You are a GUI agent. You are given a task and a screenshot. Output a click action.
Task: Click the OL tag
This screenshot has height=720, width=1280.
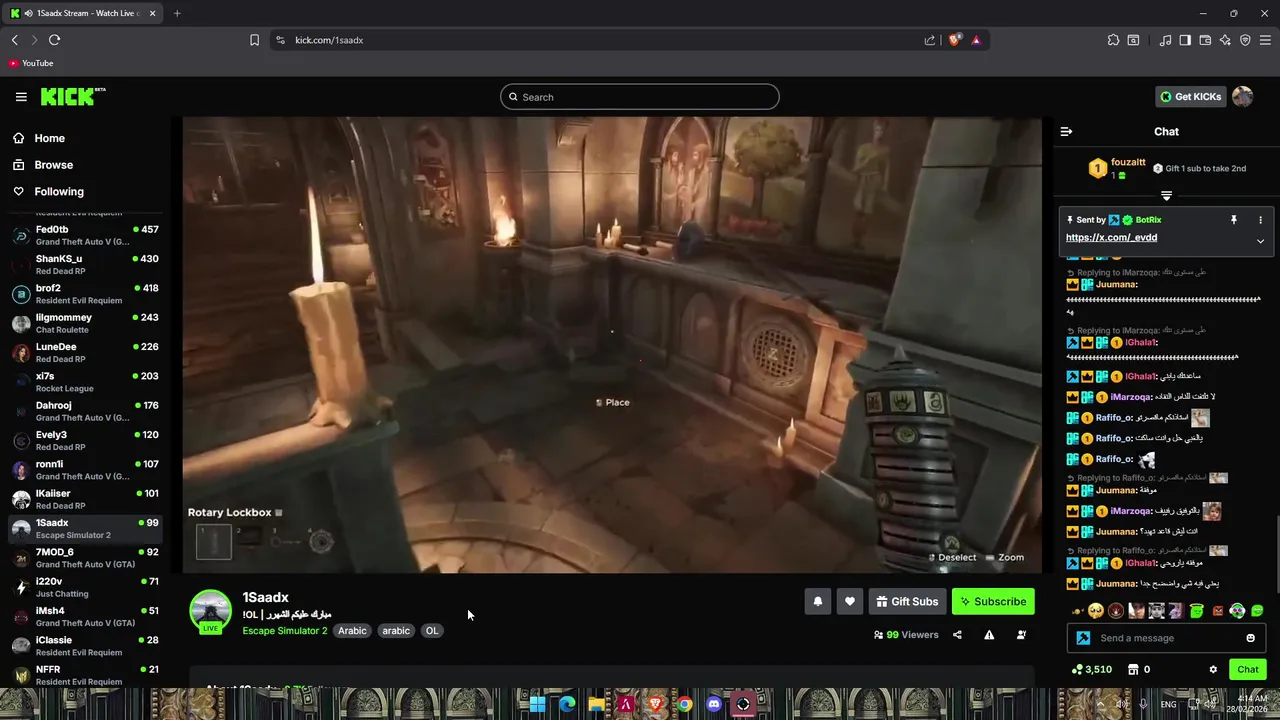pos(432,631)
